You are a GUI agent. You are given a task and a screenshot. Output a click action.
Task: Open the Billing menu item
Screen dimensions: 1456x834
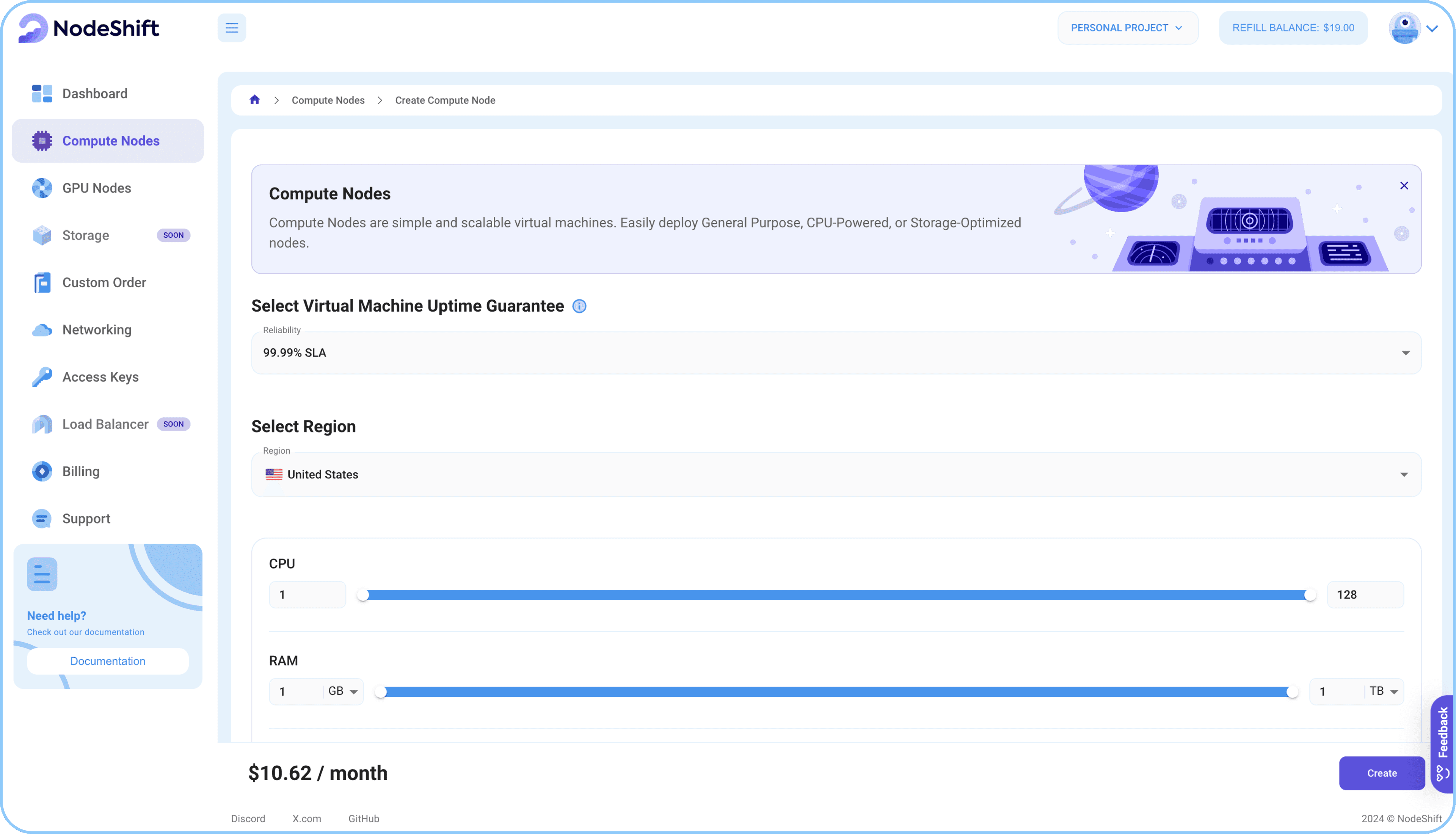(108, 472)
